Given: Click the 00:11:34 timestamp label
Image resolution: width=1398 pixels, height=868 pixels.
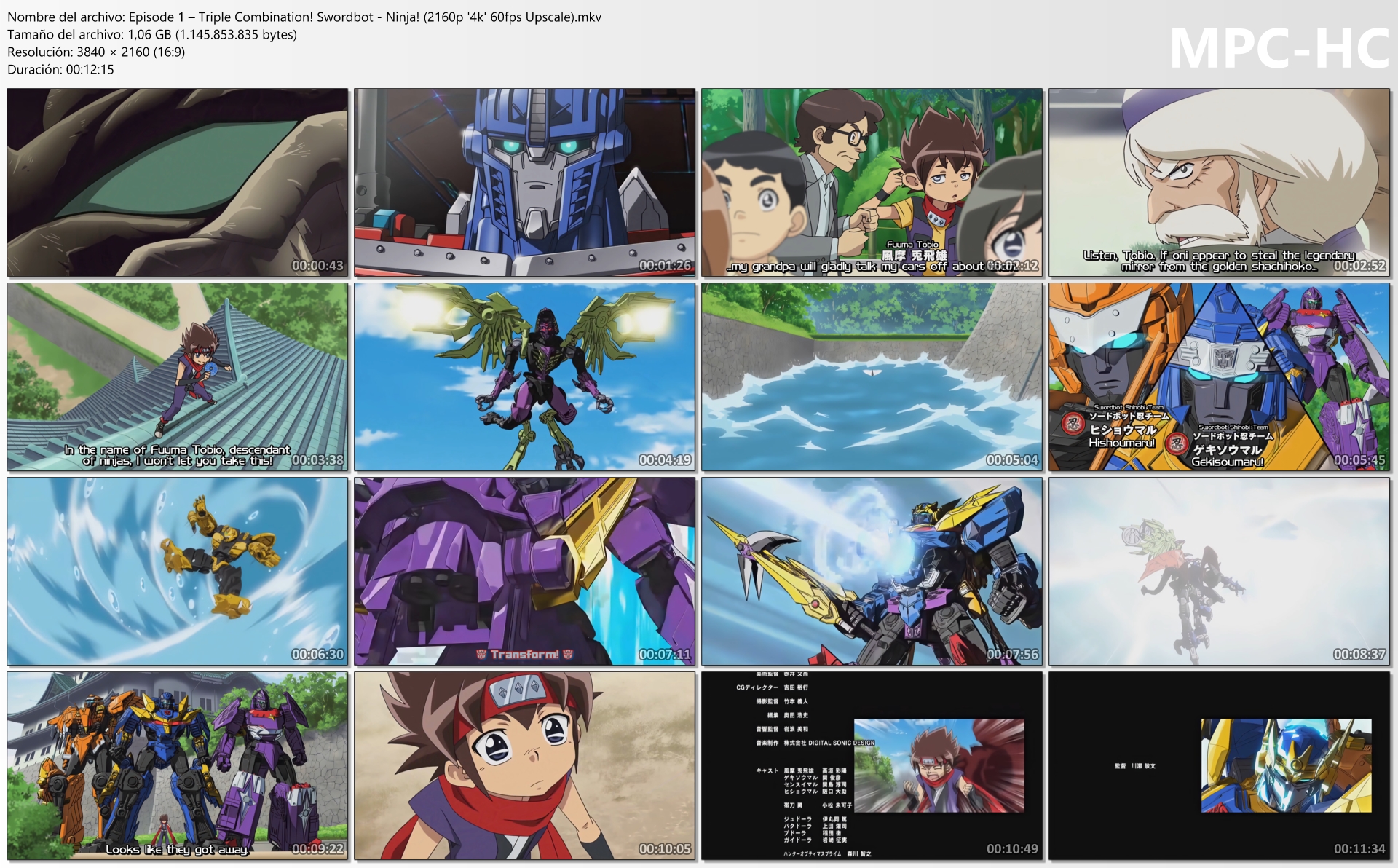Looking at the screenshot, I should (1359, 848).
